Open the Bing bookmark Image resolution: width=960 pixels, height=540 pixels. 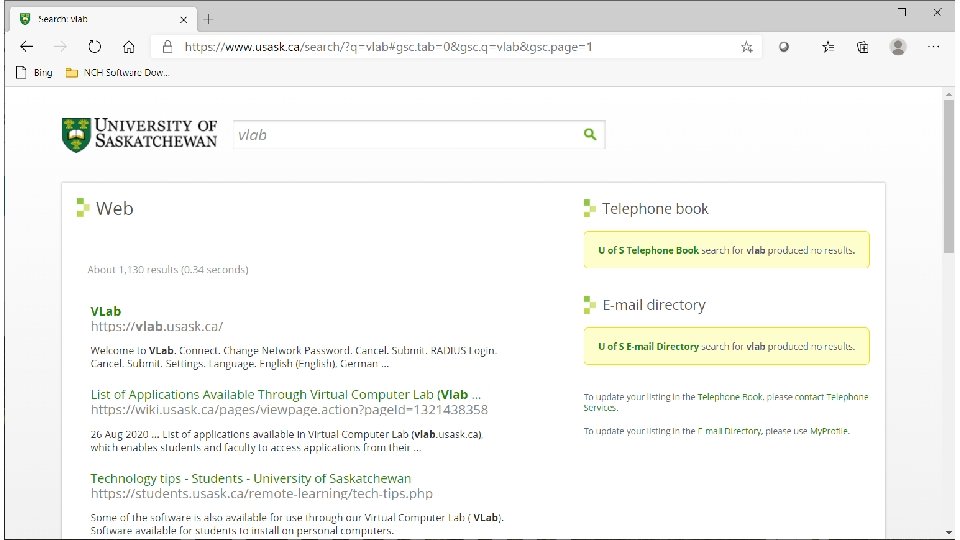coord(34,72)
